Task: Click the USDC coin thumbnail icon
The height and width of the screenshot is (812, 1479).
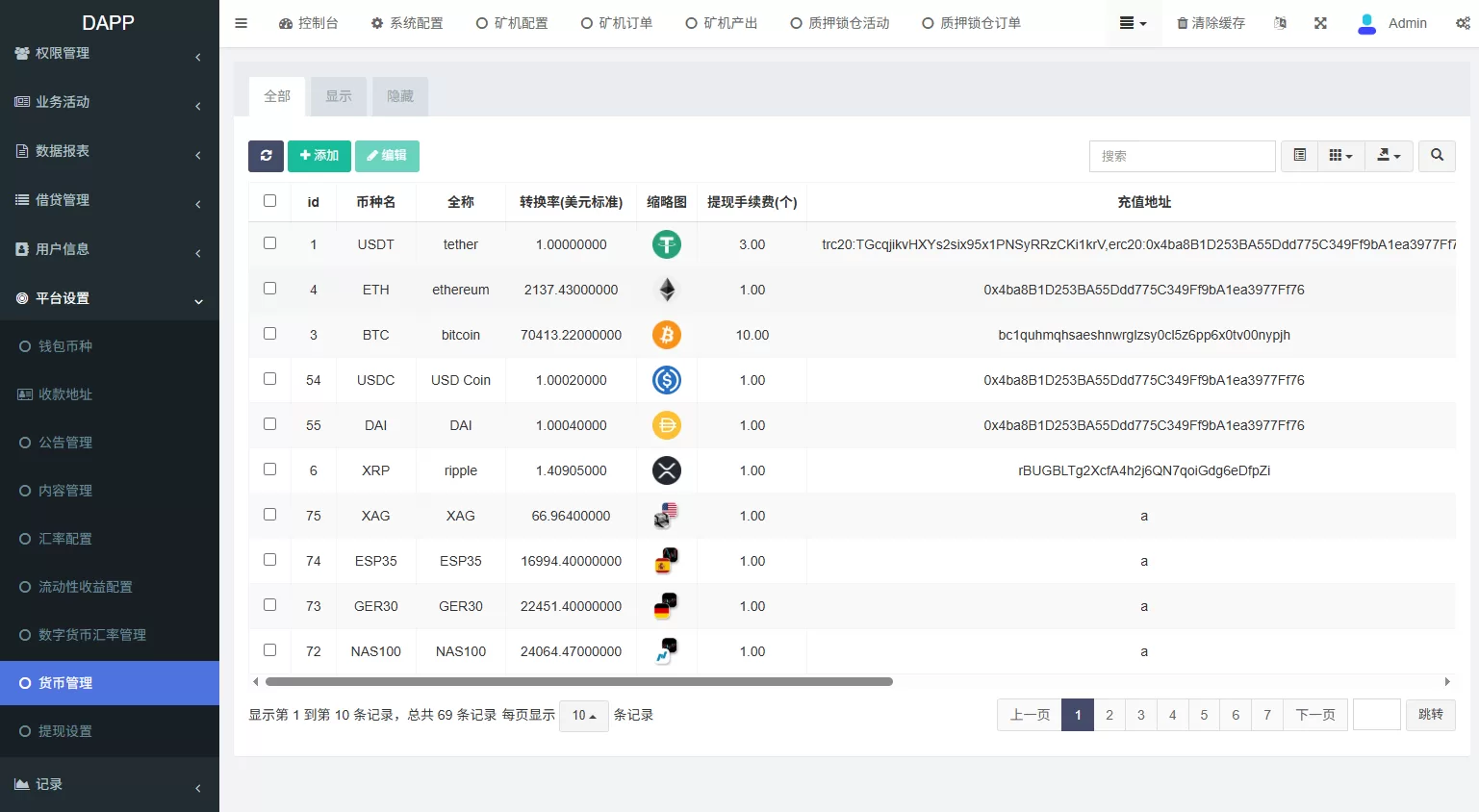Action: (x=666, y=379)
